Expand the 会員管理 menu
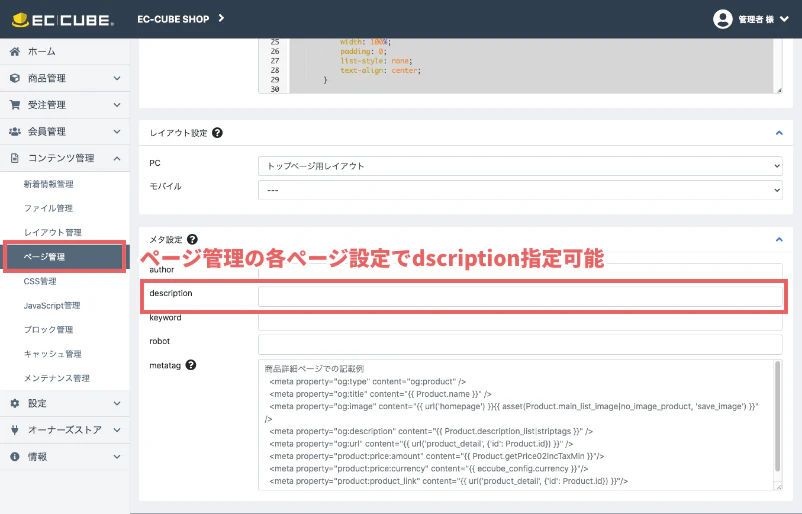 pyautogui.click(x=117, y=131)
